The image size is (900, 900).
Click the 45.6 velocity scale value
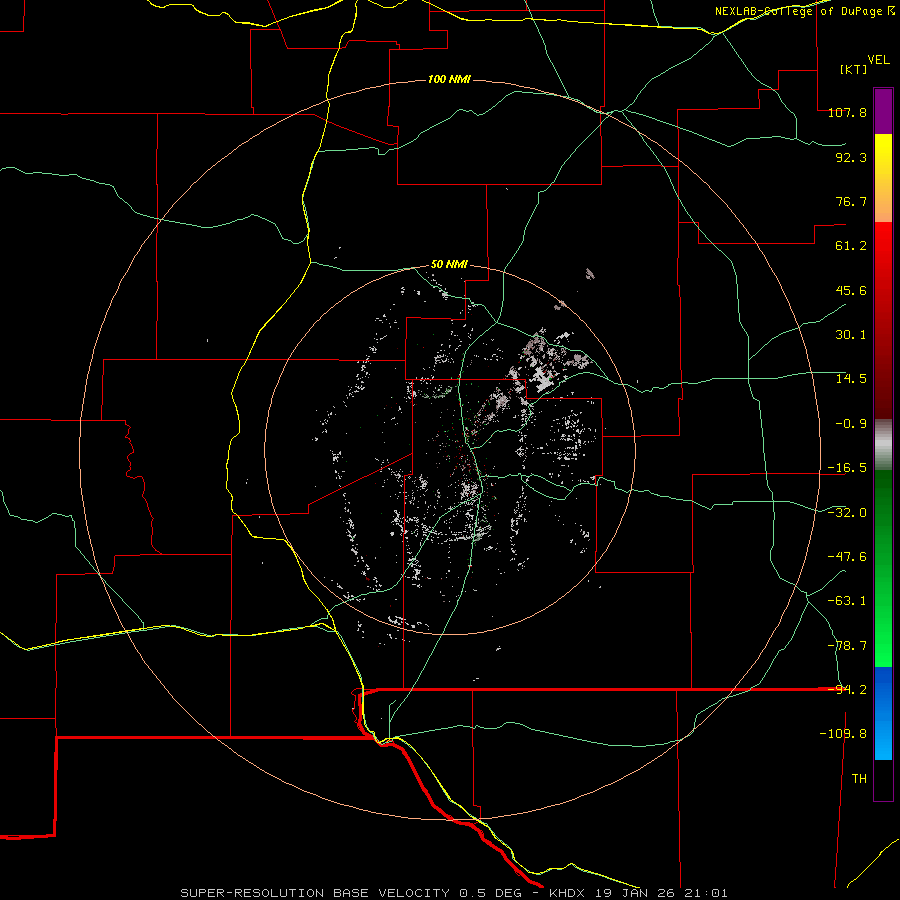point(851,290)
